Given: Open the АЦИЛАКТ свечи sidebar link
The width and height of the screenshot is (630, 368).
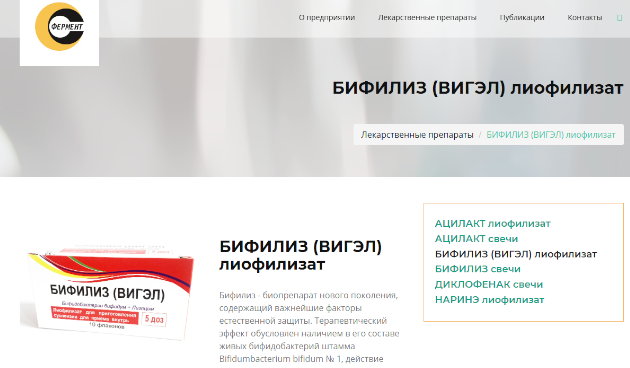Looking at the screenshot, I should [476, 239].
